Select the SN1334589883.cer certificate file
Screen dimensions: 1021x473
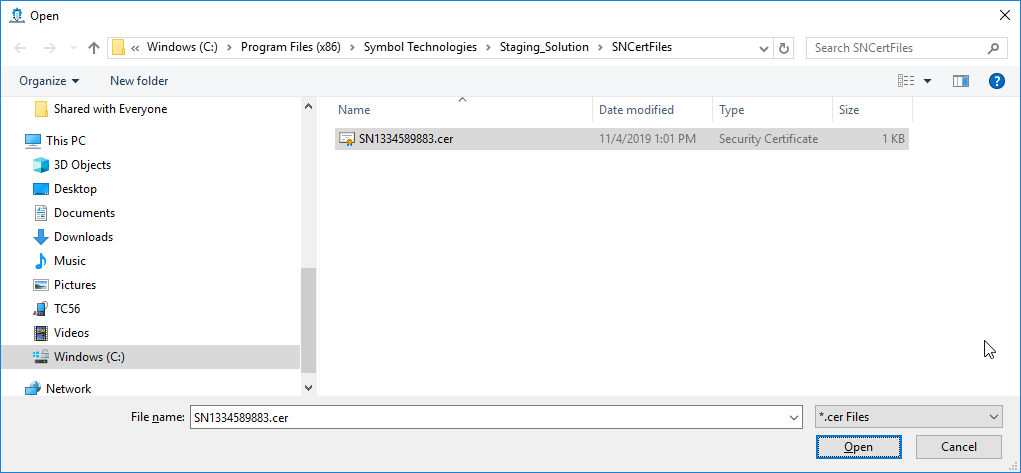point(405,139)
